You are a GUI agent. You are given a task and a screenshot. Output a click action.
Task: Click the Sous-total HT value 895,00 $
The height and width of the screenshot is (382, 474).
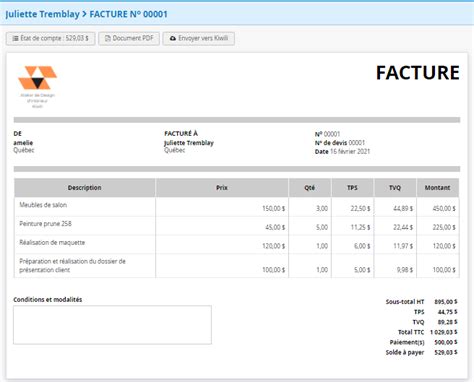pyautogui.click(x=446, y=302)
